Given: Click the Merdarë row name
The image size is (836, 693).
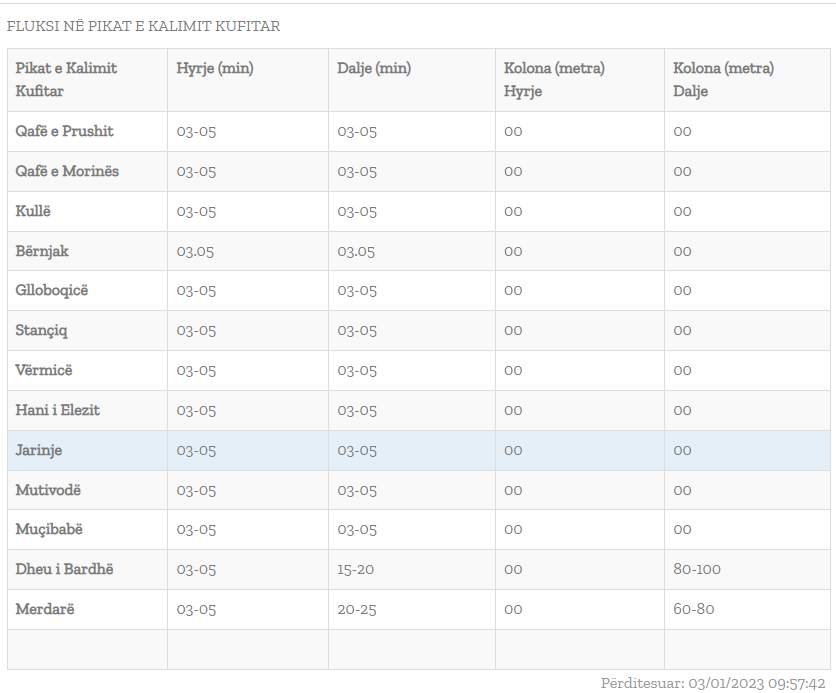Looking at the screenshot, I should pos(45,609).
